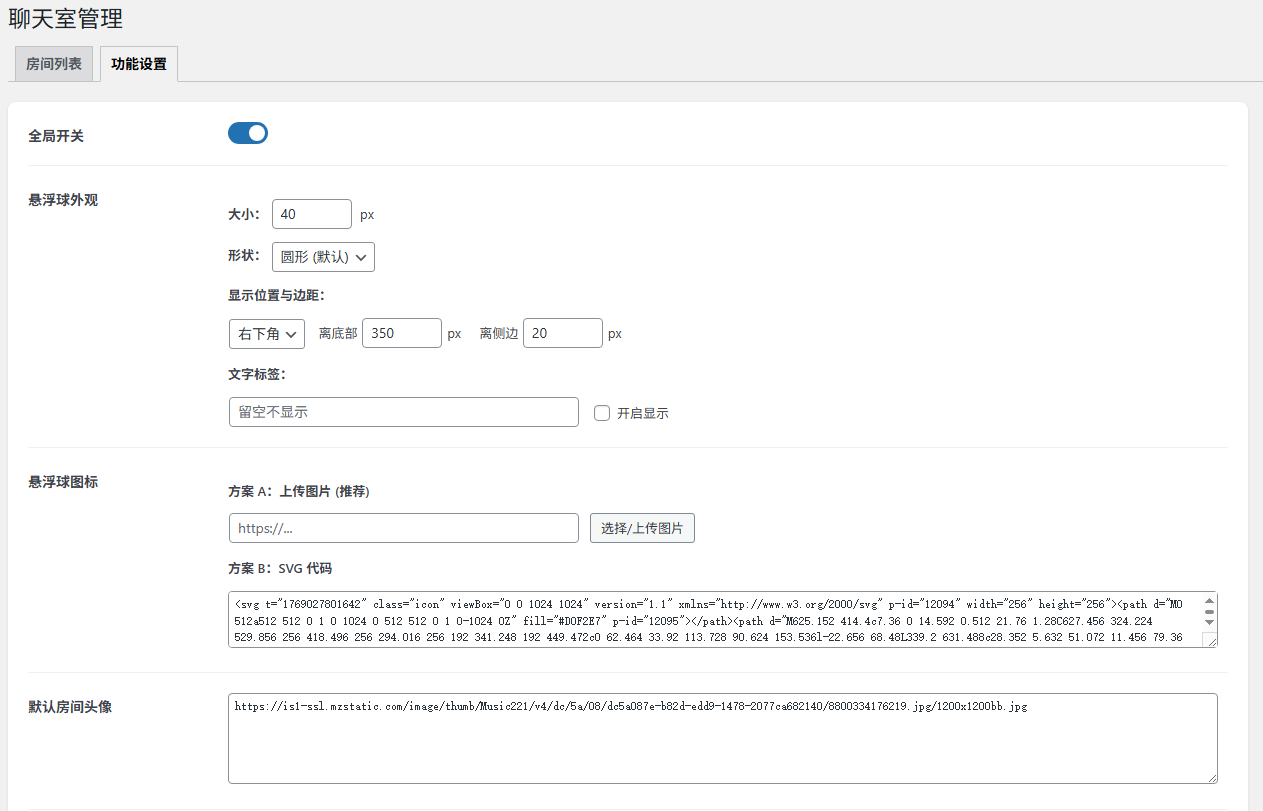This screenshot has height=811, width=1263.
Task: Switch to the 房间列表 tab
Action: click(x=54, y=64)
